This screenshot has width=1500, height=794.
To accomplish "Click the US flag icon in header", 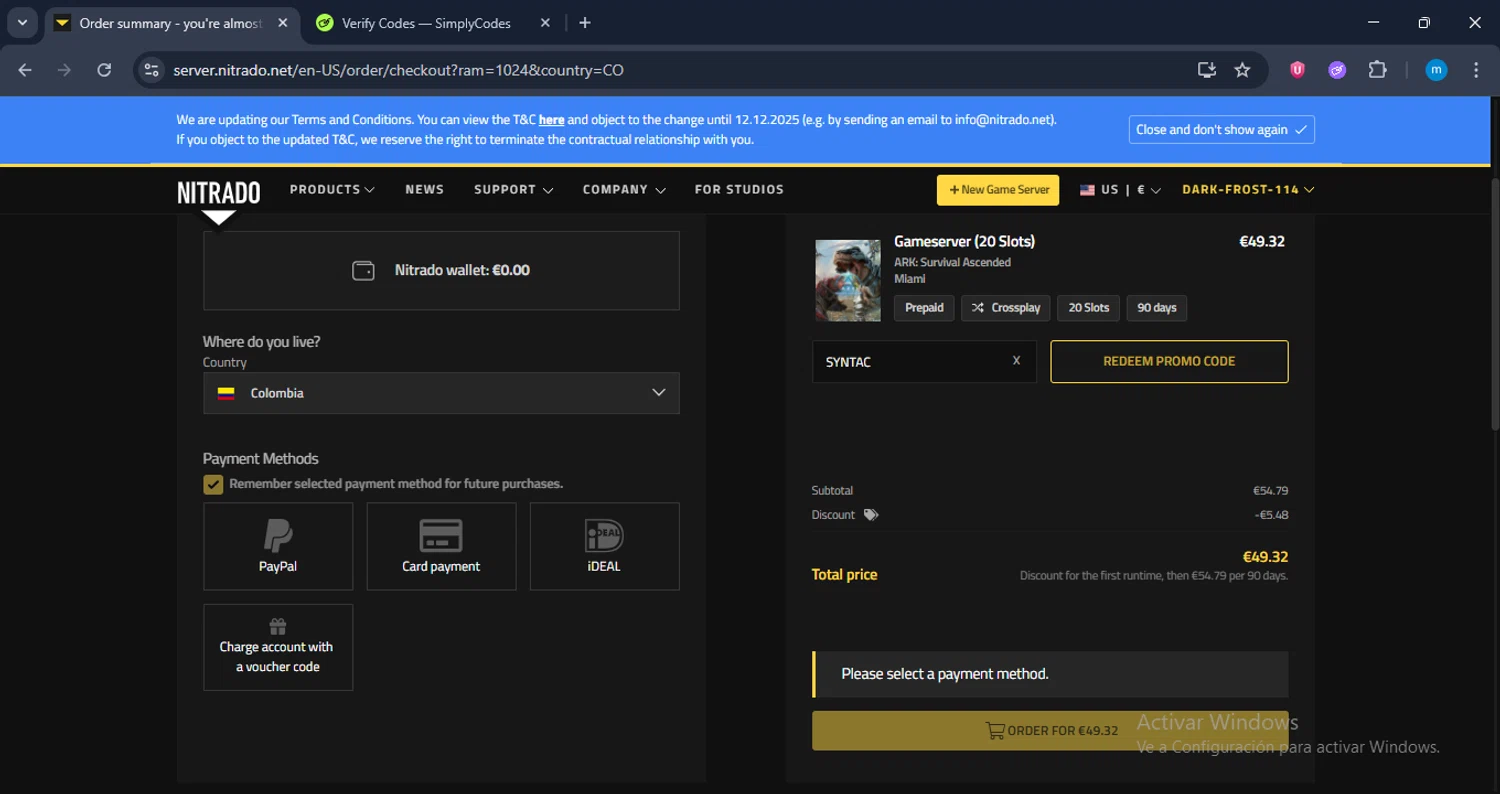I will pos(1087,190).
